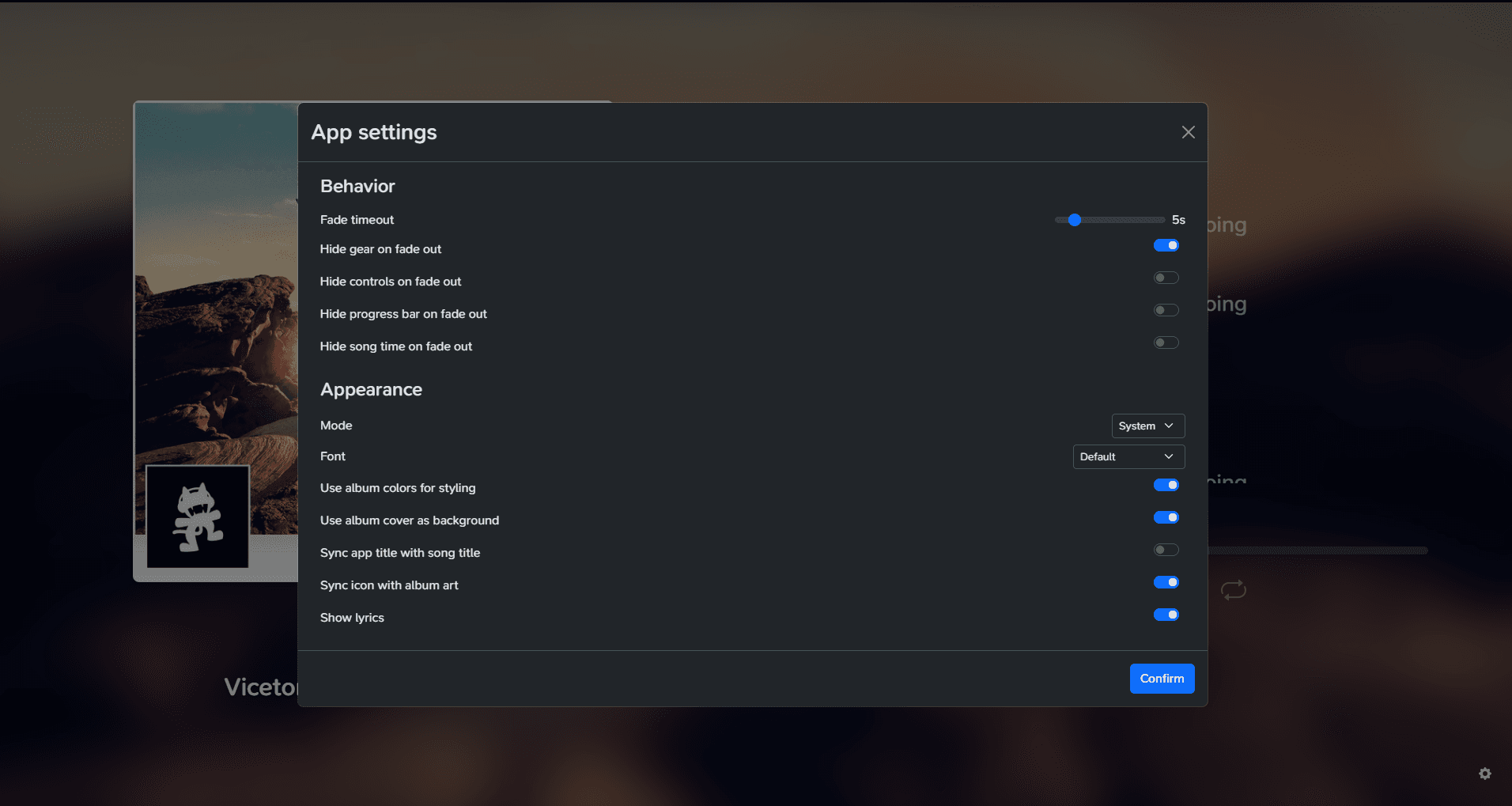Viewport: 1512px width, 806px height.
Task: Disable Use album colors for styling
Action: [1166, 485]
